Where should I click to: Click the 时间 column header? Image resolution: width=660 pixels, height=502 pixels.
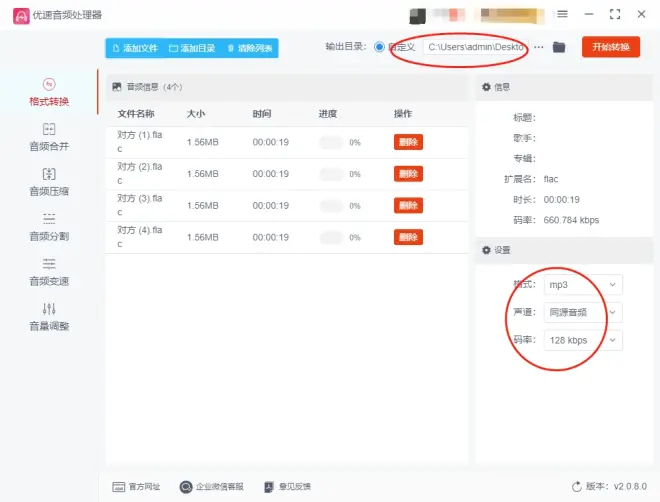[x=262, y=114]
